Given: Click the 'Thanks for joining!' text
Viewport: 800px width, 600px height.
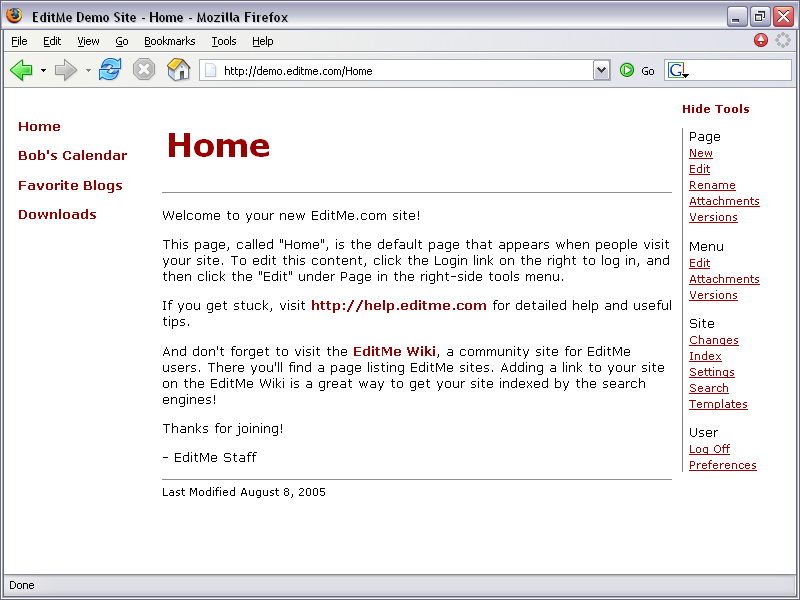Looking at the screenshot, I should pos(223,429).
